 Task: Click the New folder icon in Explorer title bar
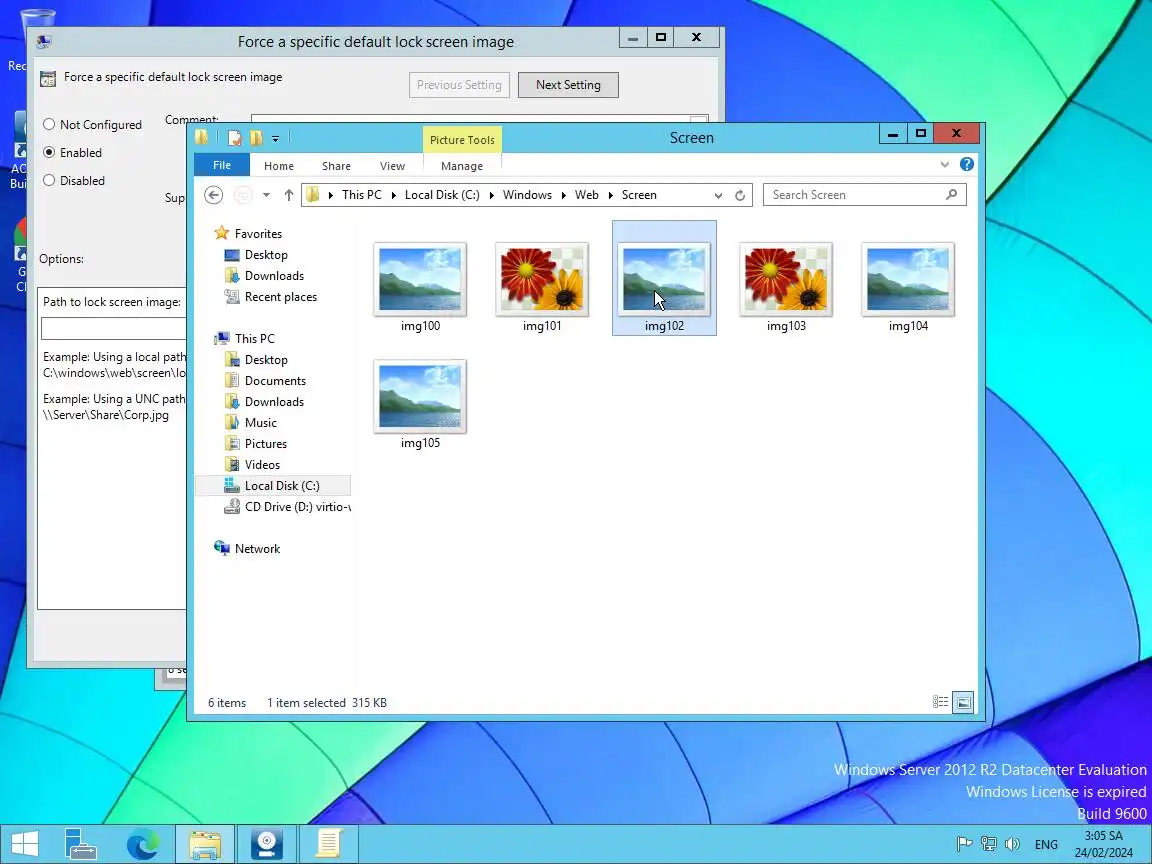coord(256,137)
